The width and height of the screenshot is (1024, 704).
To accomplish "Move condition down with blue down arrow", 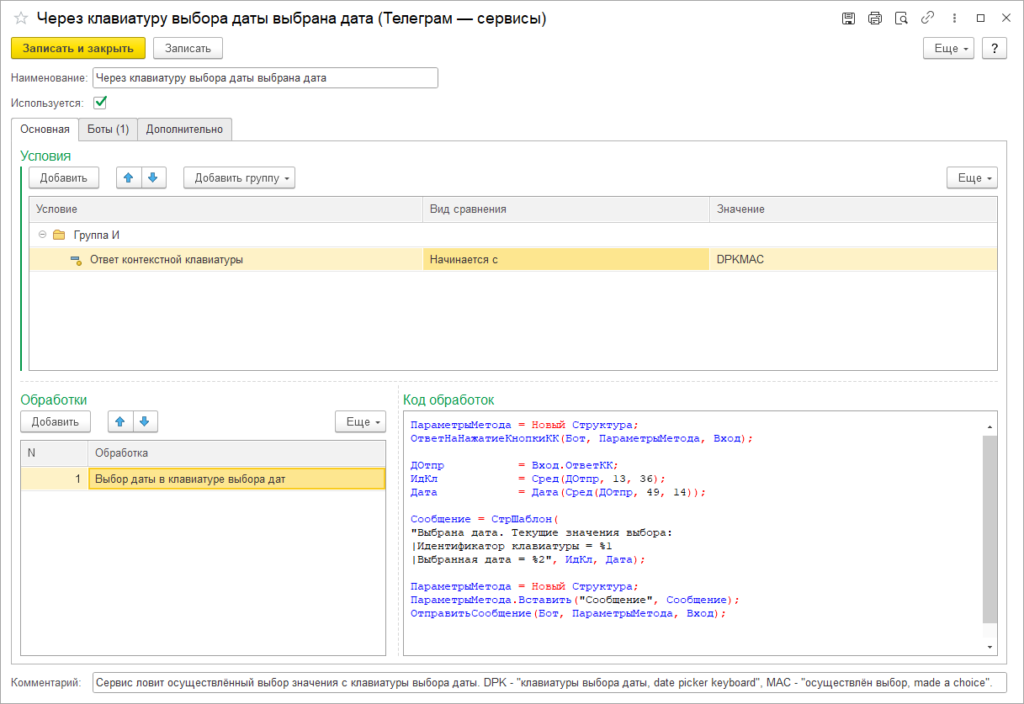I will [153, 178].
